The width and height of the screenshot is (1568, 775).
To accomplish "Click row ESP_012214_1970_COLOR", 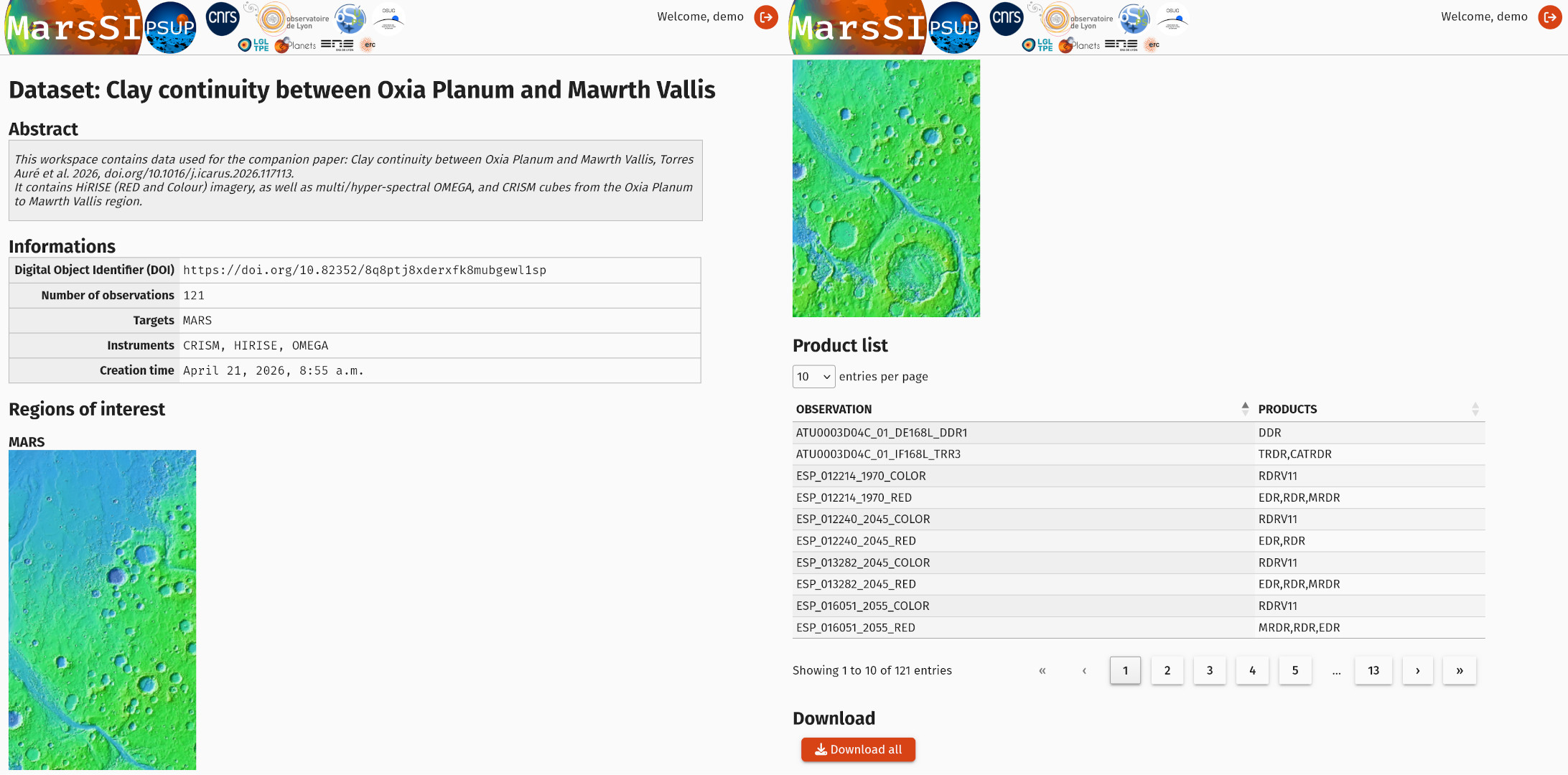I will point(1139,476).
